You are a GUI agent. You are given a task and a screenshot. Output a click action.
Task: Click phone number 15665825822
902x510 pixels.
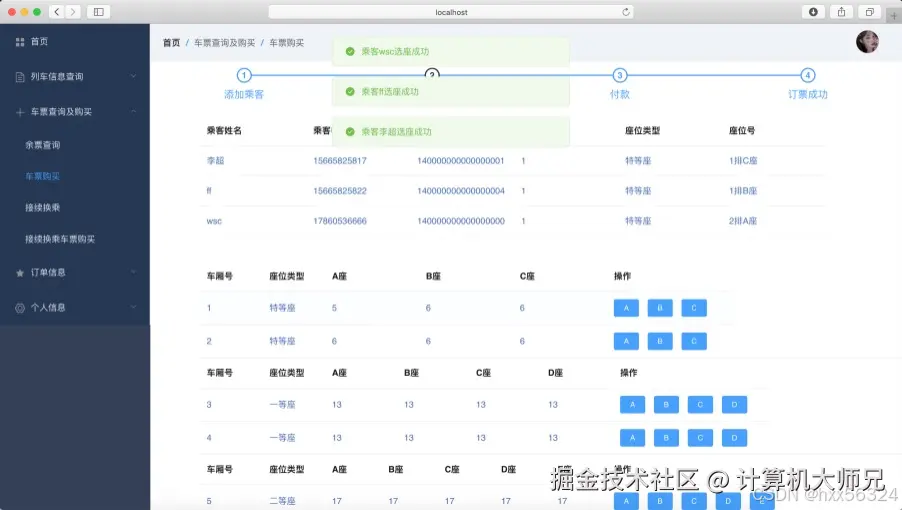(x=340, y=191)
